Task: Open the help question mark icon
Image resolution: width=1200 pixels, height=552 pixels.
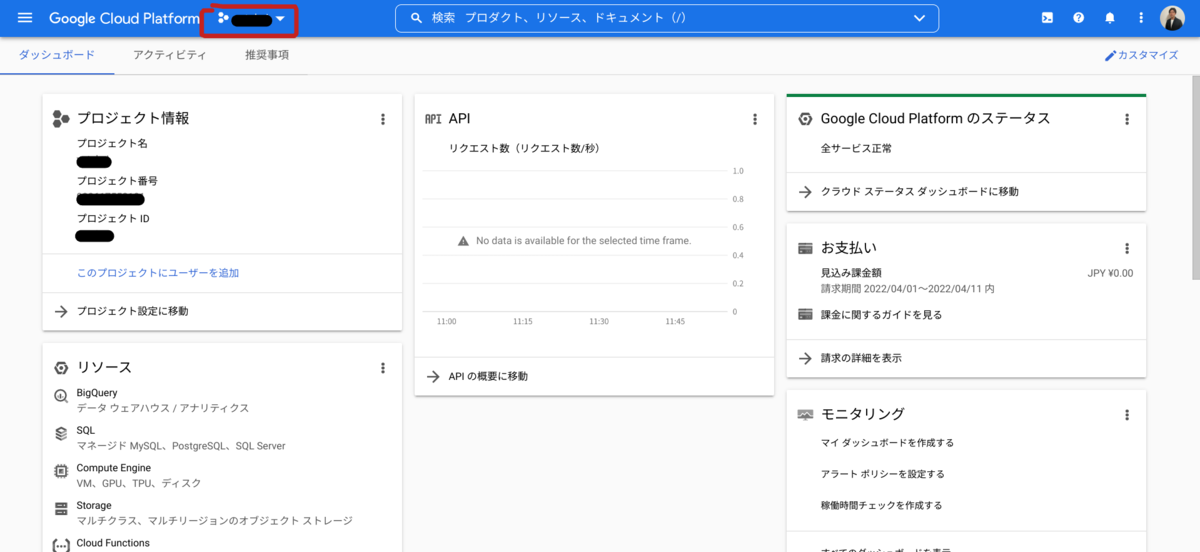Action: pos(1078,18)
